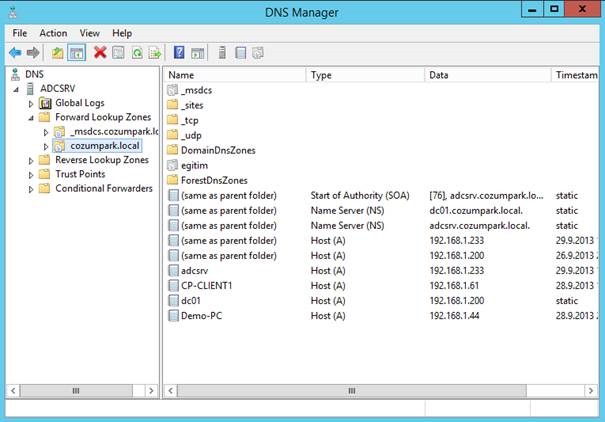Open the Action menu

53,33
